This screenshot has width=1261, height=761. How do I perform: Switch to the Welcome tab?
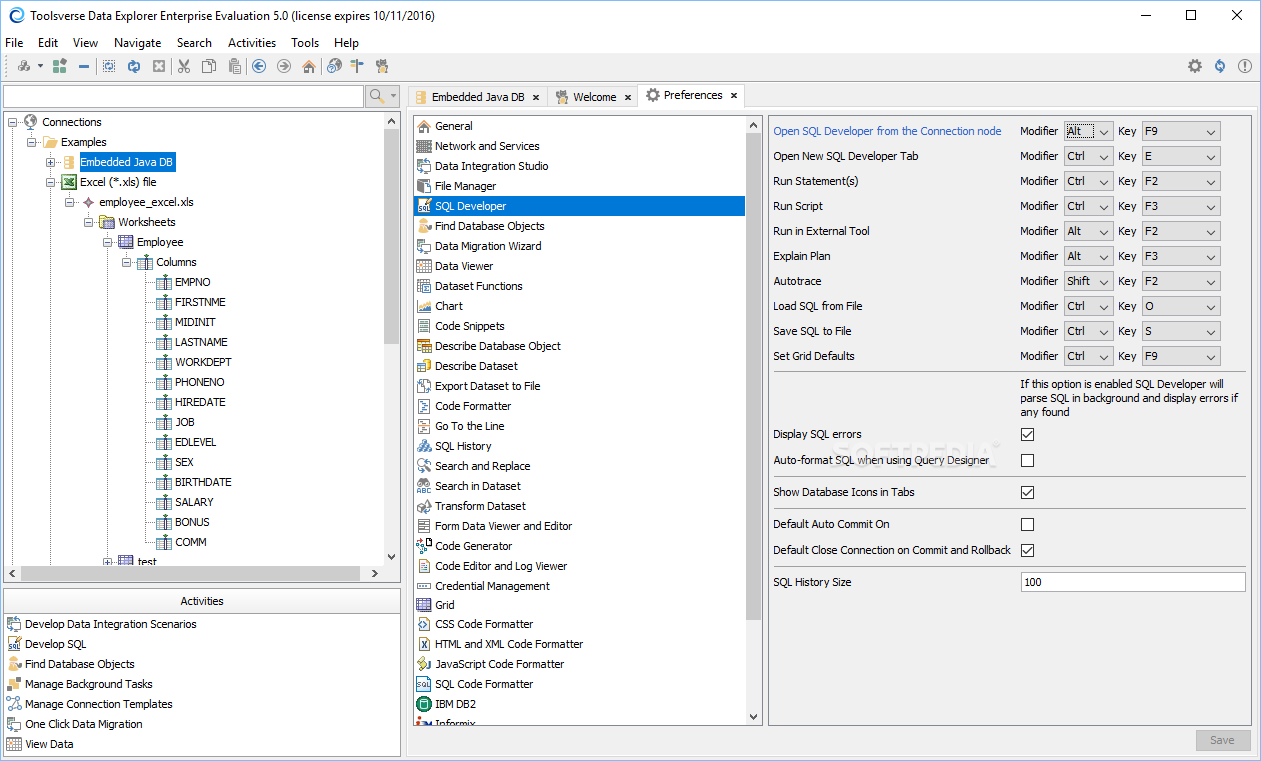pyautogui.click(x=593, y=97)
